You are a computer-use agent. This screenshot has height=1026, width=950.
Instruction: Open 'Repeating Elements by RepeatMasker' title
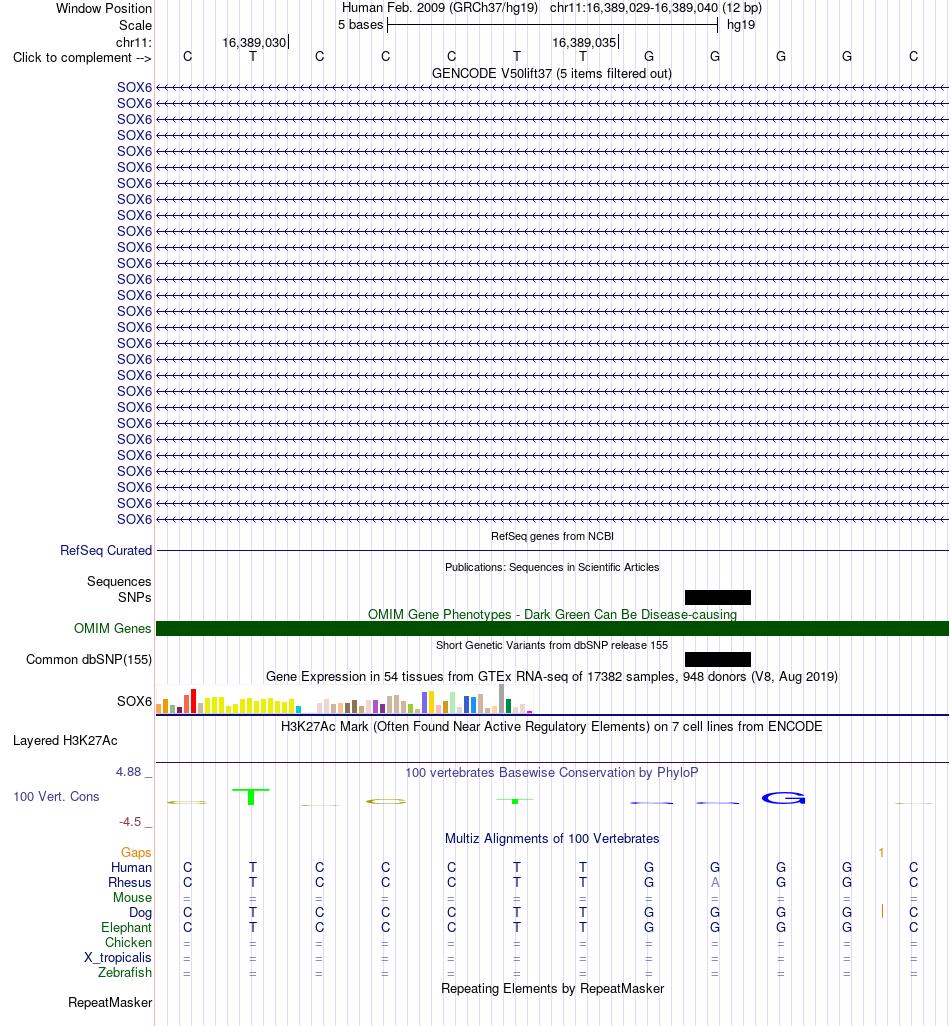pyautogui.click(x=552, y=988)
